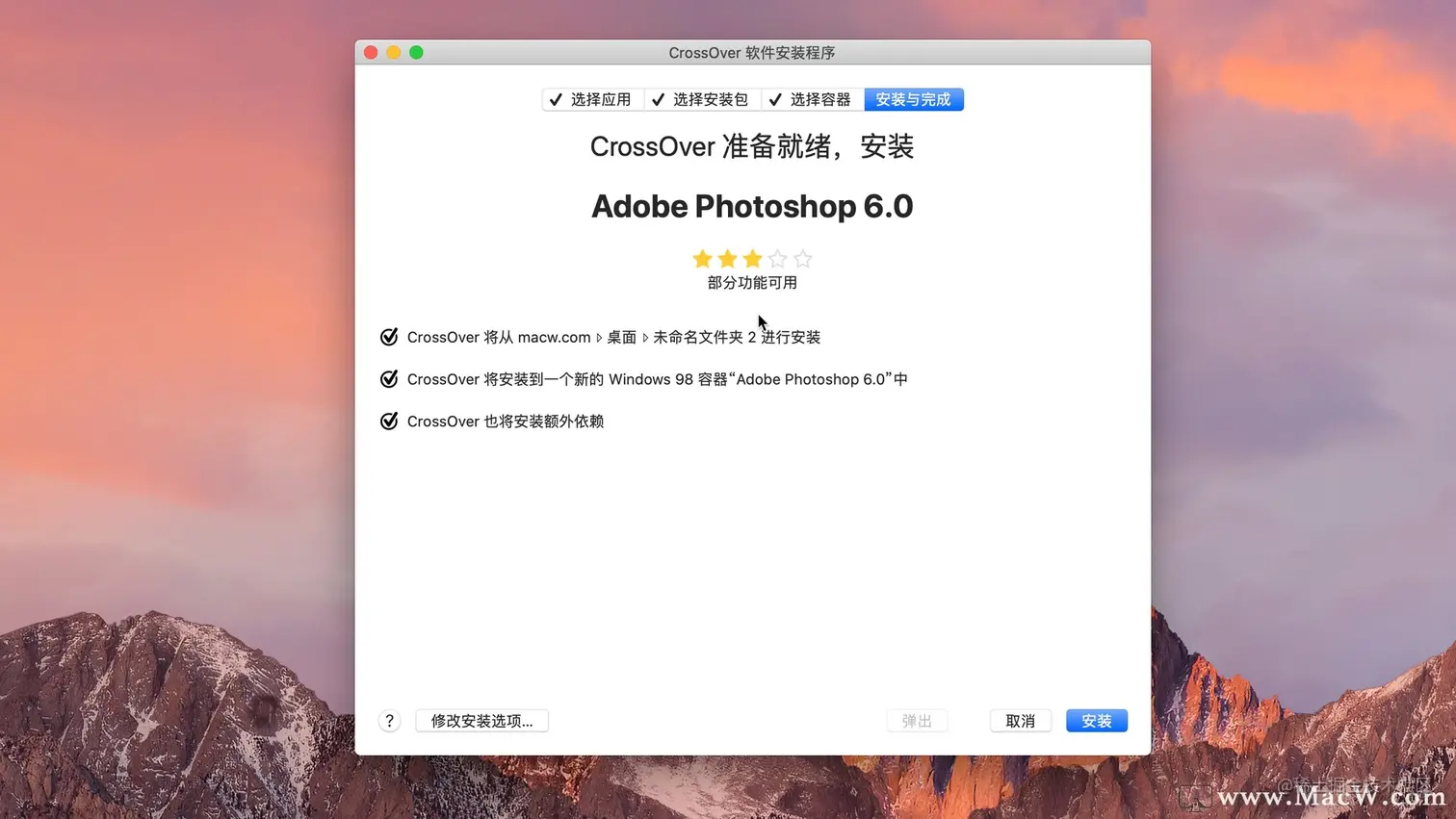
Task: Click checkmark icon beside Windows 98 container line
Action: 389,379
